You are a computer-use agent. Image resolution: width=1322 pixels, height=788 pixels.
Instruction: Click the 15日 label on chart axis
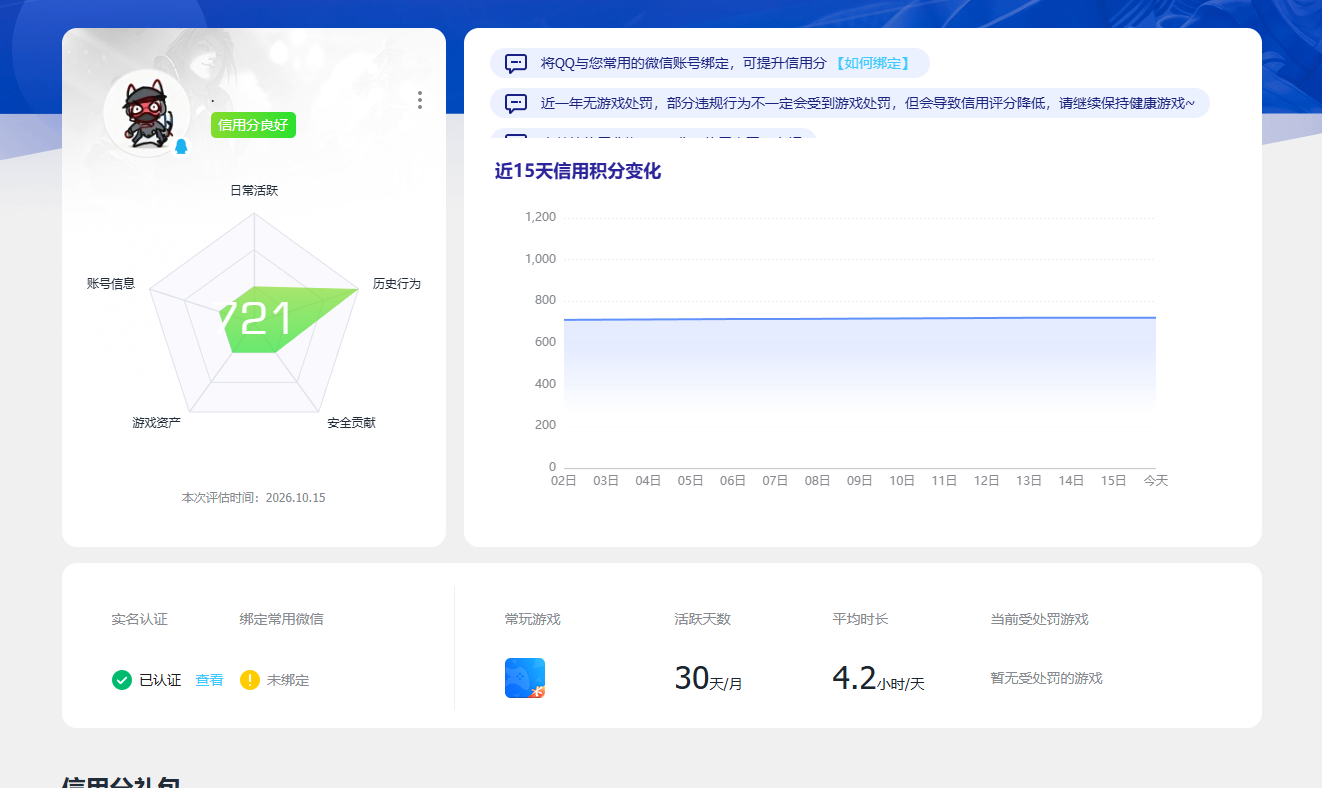(x=1114, y=481)
